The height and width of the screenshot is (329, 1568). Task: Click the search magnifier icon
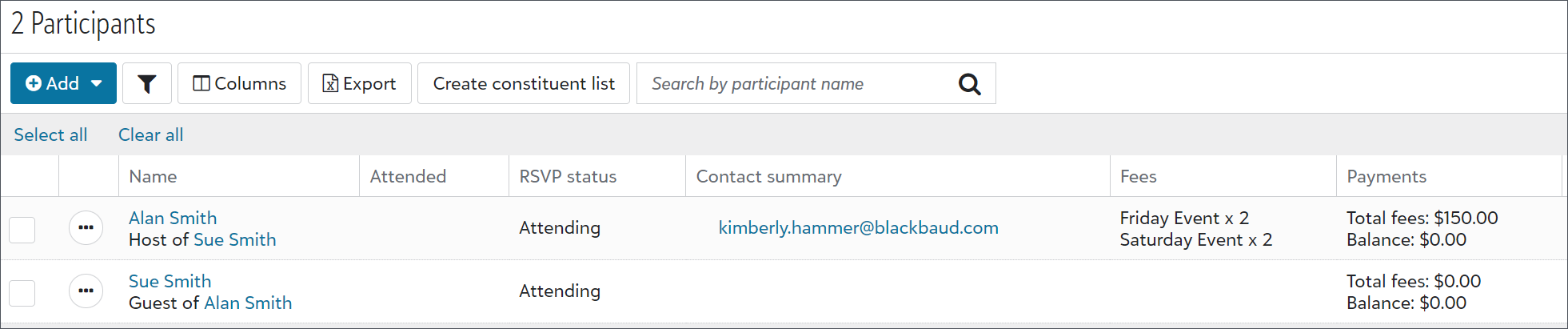[x=969, y=83]
